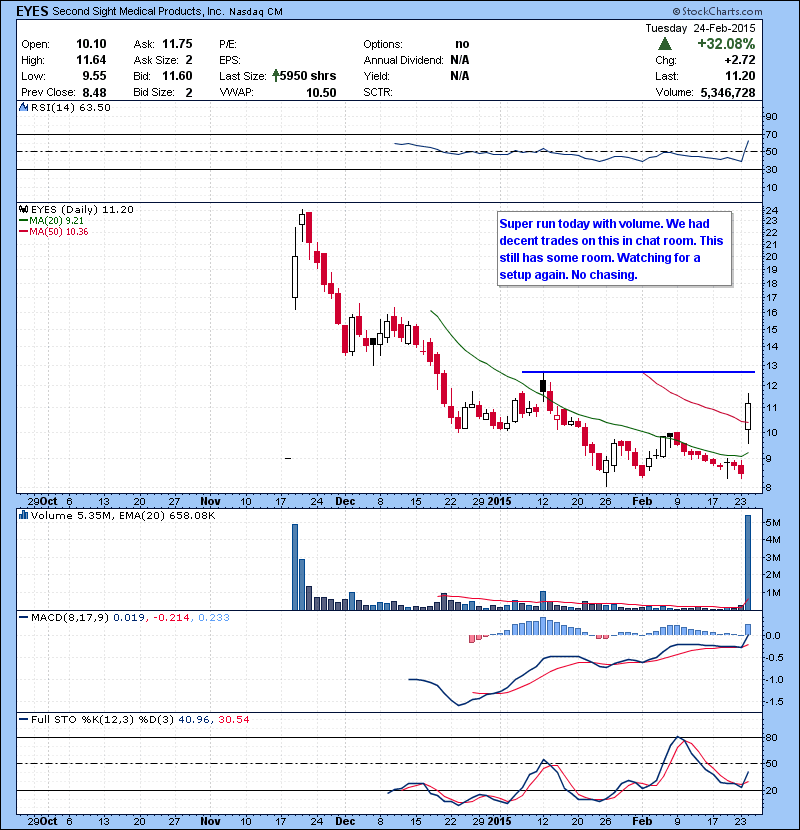Click the Volume 5.35M, EMA(20) 658.08K label
Image resolution: width=800 pixels, height=830 pixels.
pyautogui.click(x=123, y=515)
